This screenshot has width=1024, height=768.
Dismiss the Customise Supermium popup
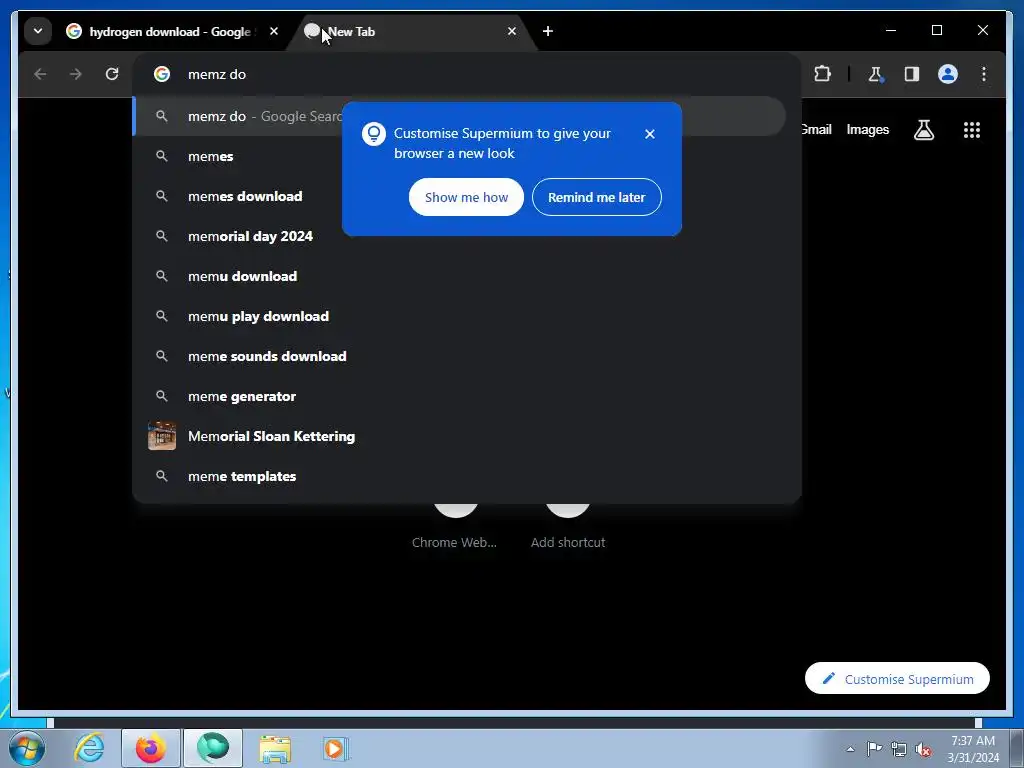point(649,134)
